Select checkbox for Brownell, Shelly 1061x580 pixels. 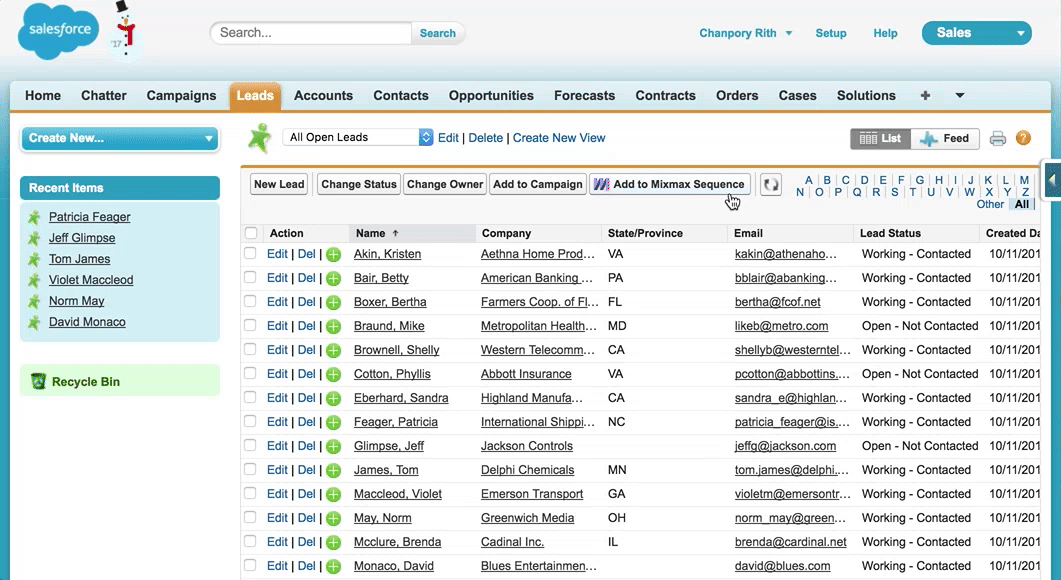250,349
